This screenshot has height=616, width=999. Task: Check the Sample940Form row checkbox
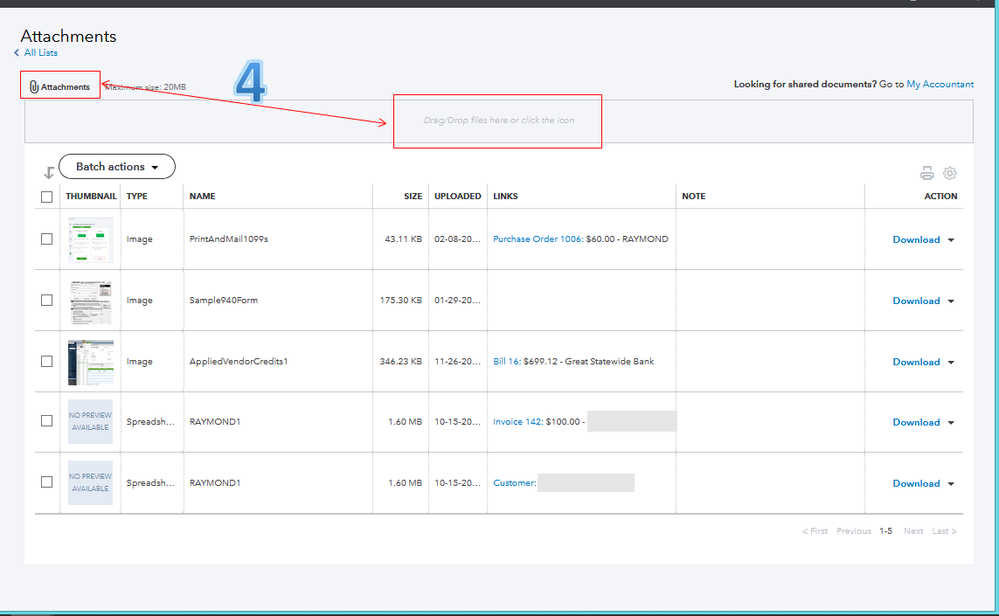pos(47,300)
